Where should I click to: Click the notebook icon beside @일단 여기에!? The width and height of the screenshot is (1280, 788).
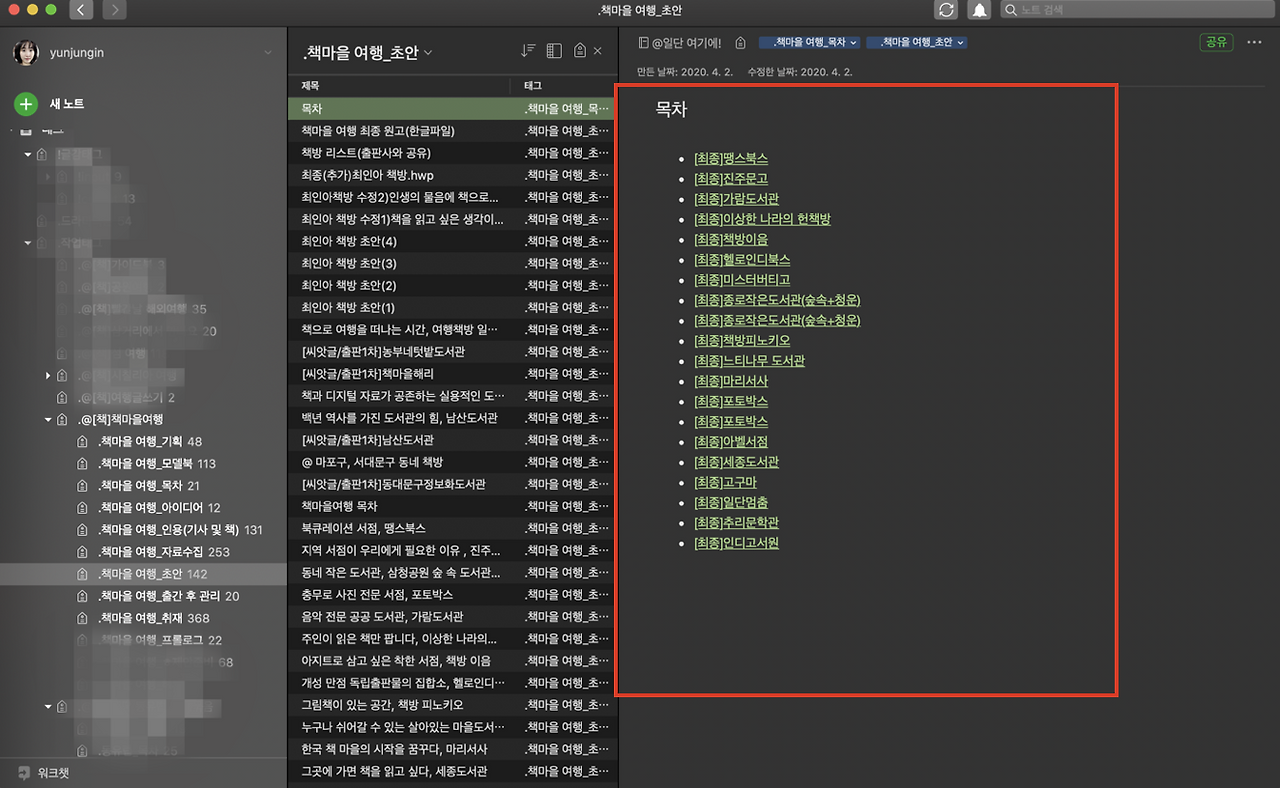(643, 43)
